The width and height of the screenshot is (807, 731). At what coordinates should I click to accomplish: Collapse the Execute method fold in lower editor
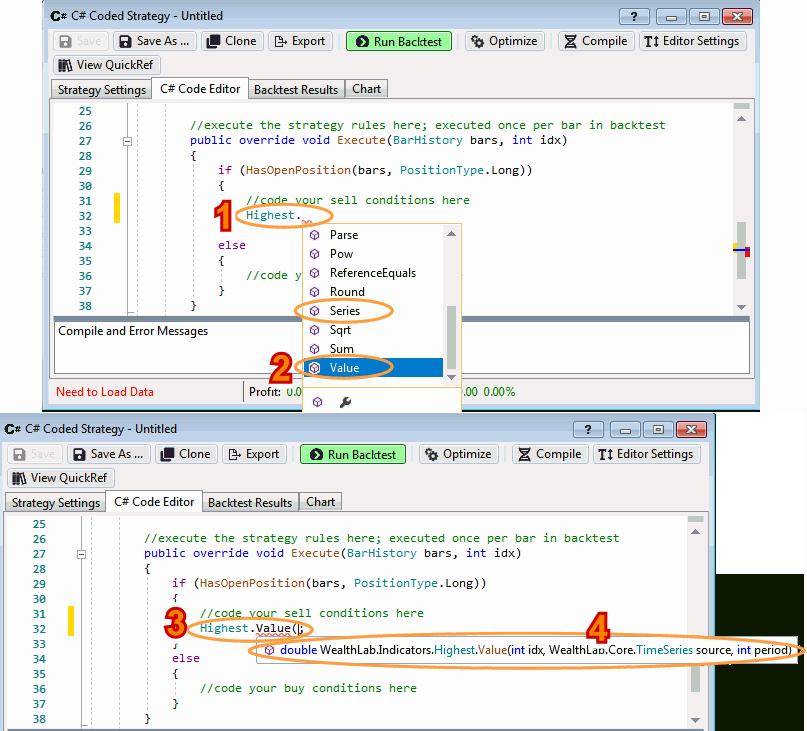(81, 554)
